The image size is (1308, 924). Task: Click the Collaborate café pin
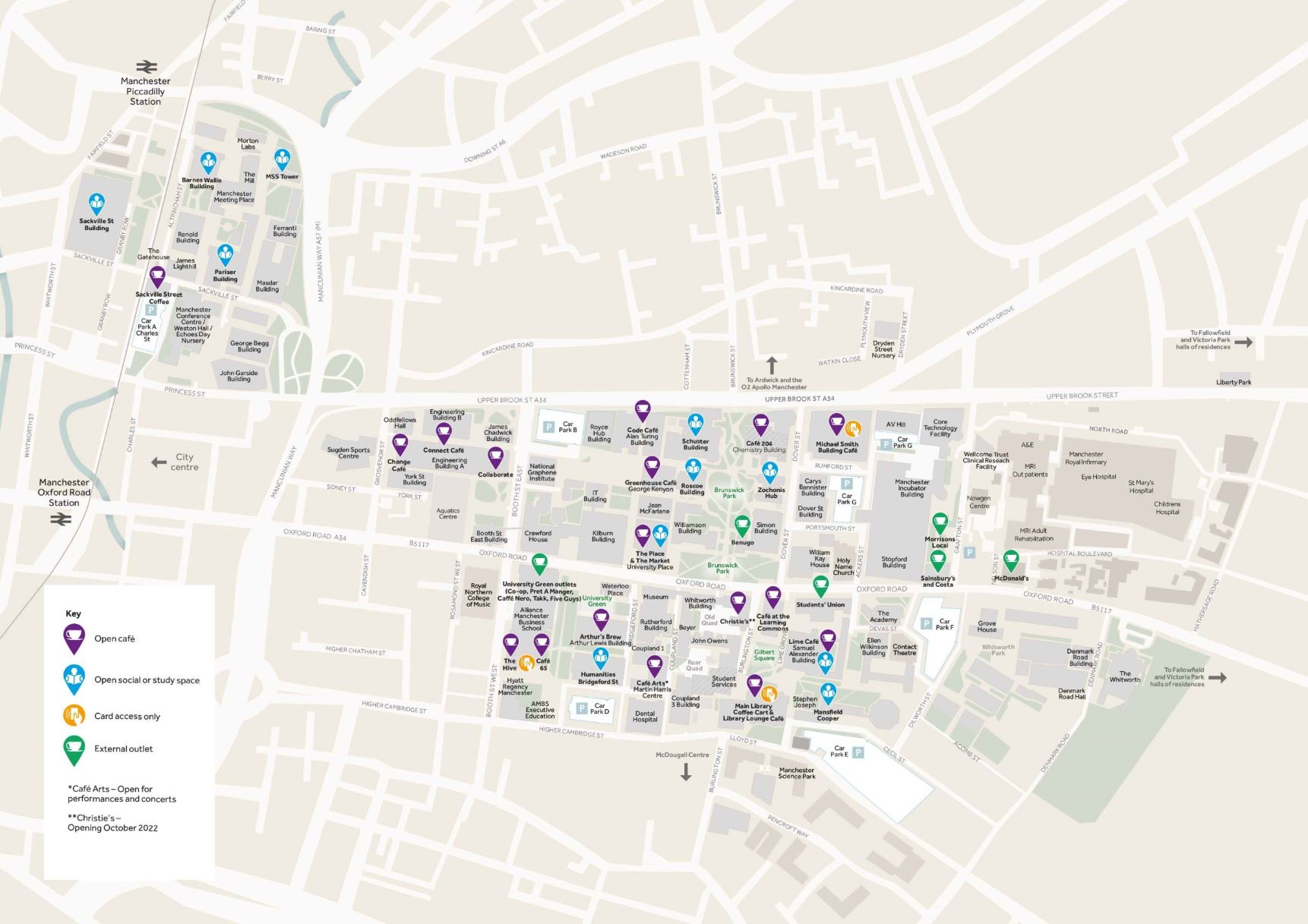click(495, 457)
